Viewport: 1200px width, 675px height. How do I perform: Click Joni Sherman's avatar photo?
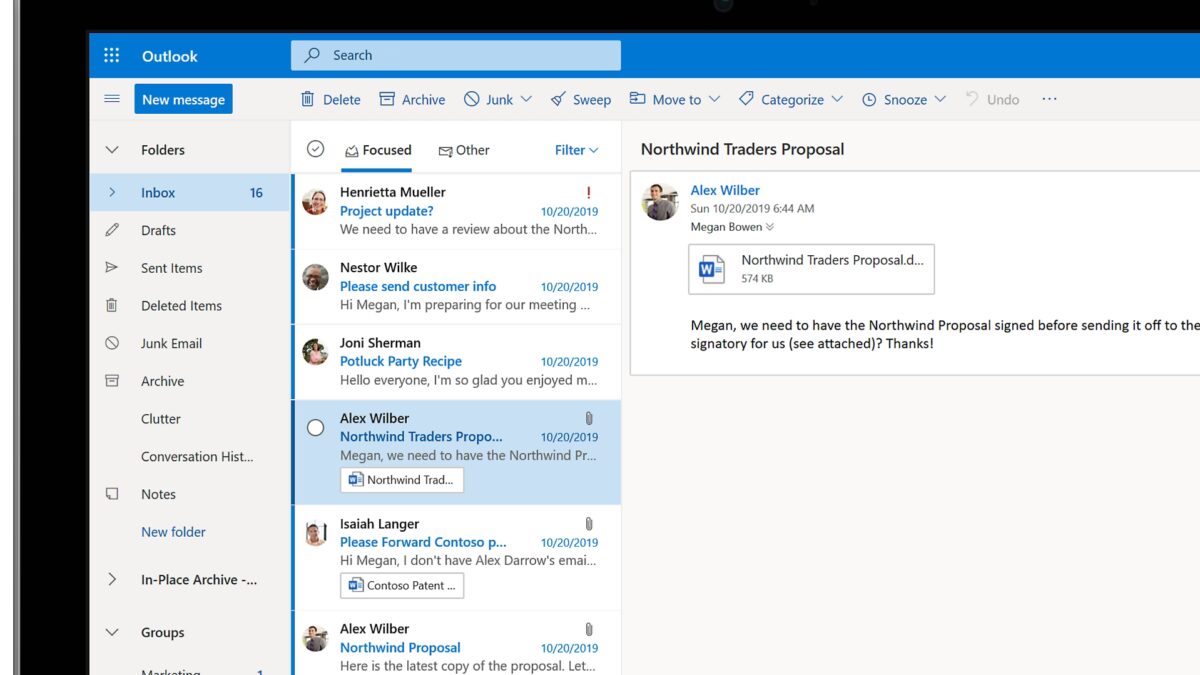tap(315, 352)
